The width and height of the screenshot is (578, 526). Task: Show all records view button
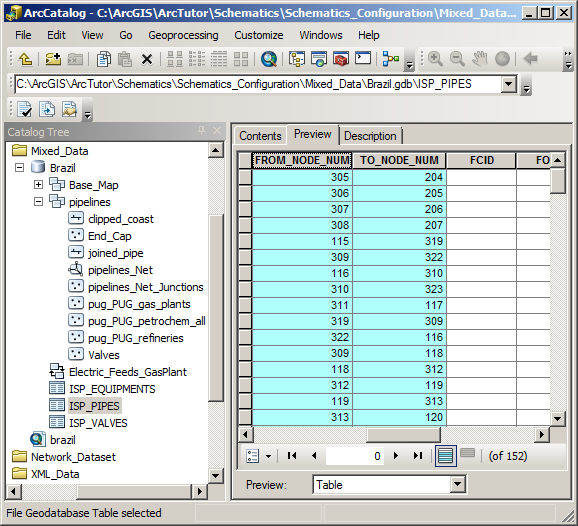tap(446, 456)
